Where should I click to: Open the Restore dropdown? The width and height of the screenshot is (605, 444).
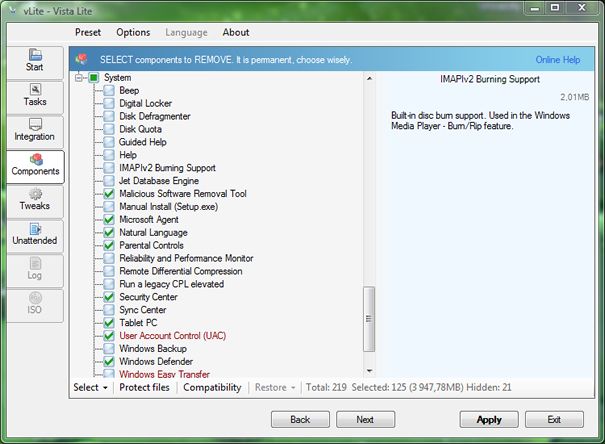tap(275, 387)
